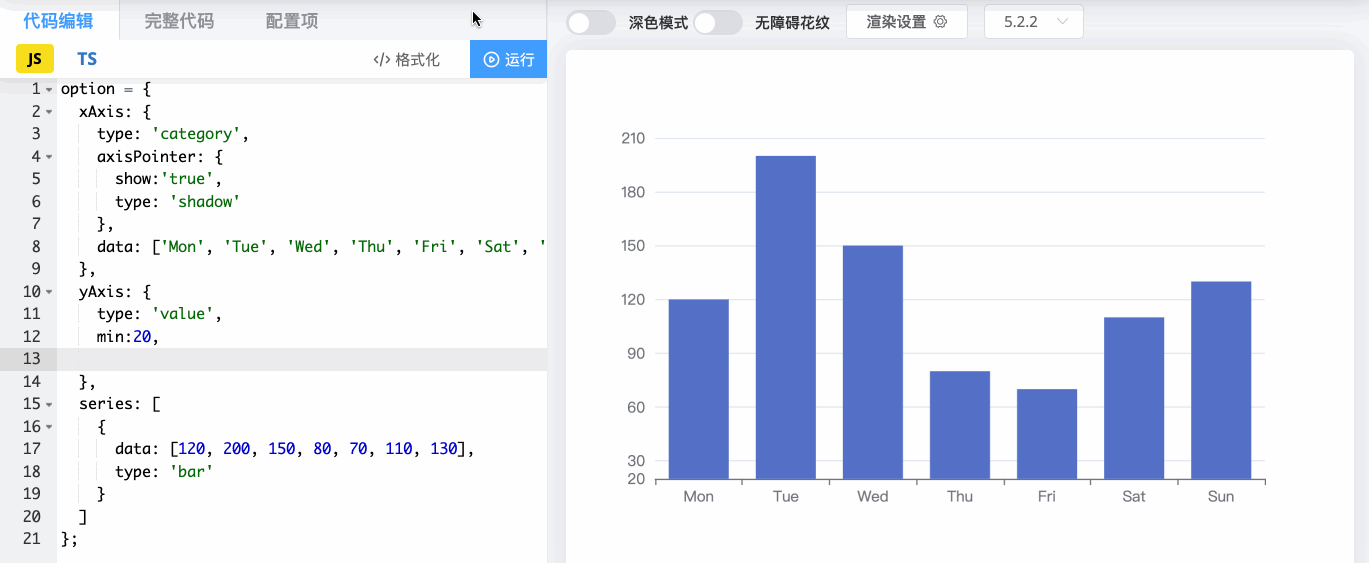The image size is (1369, 563).
Task: Click the Fri bar in chart
Action: click(1046, 434)
